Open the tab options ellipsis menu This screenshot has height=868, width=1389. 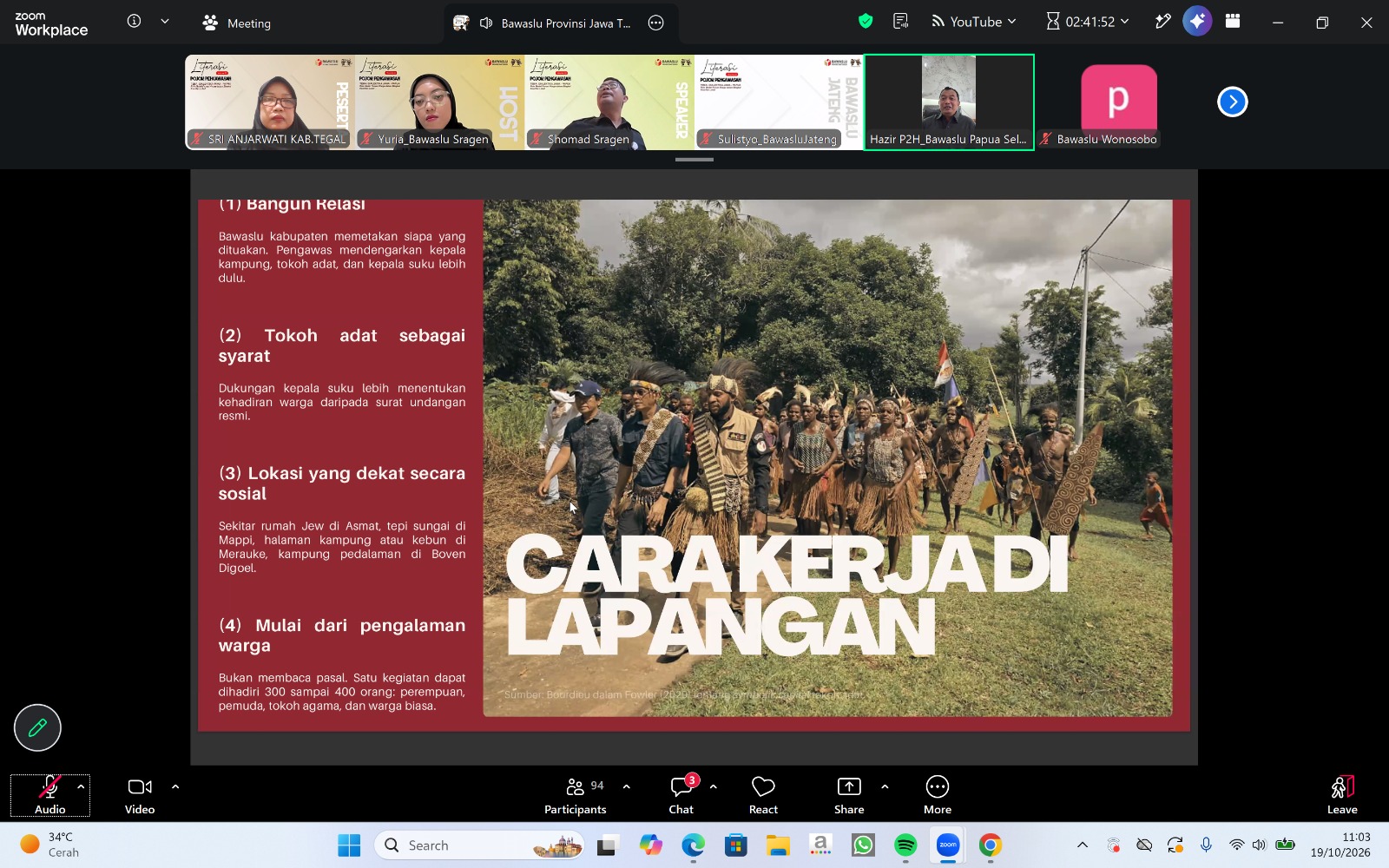(x=656, y=23)
